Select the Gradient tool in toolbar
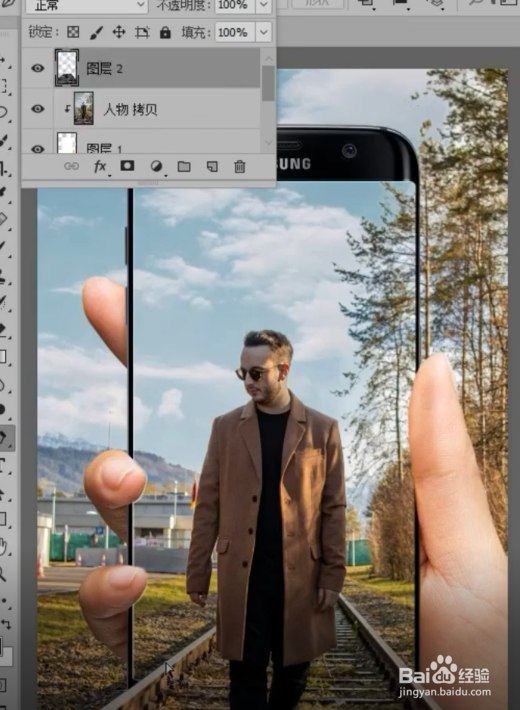520x710 pixels. pos(4,356)
